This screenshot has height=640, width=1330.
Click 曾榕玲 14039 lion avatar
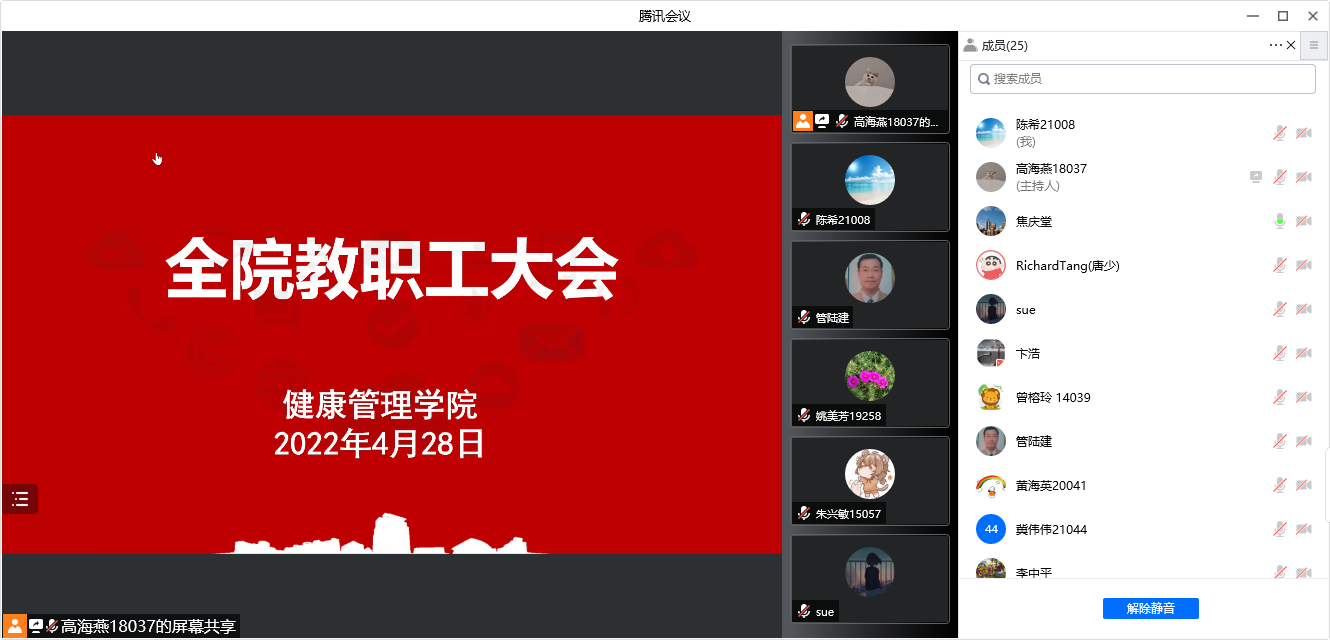click(990, 397)
